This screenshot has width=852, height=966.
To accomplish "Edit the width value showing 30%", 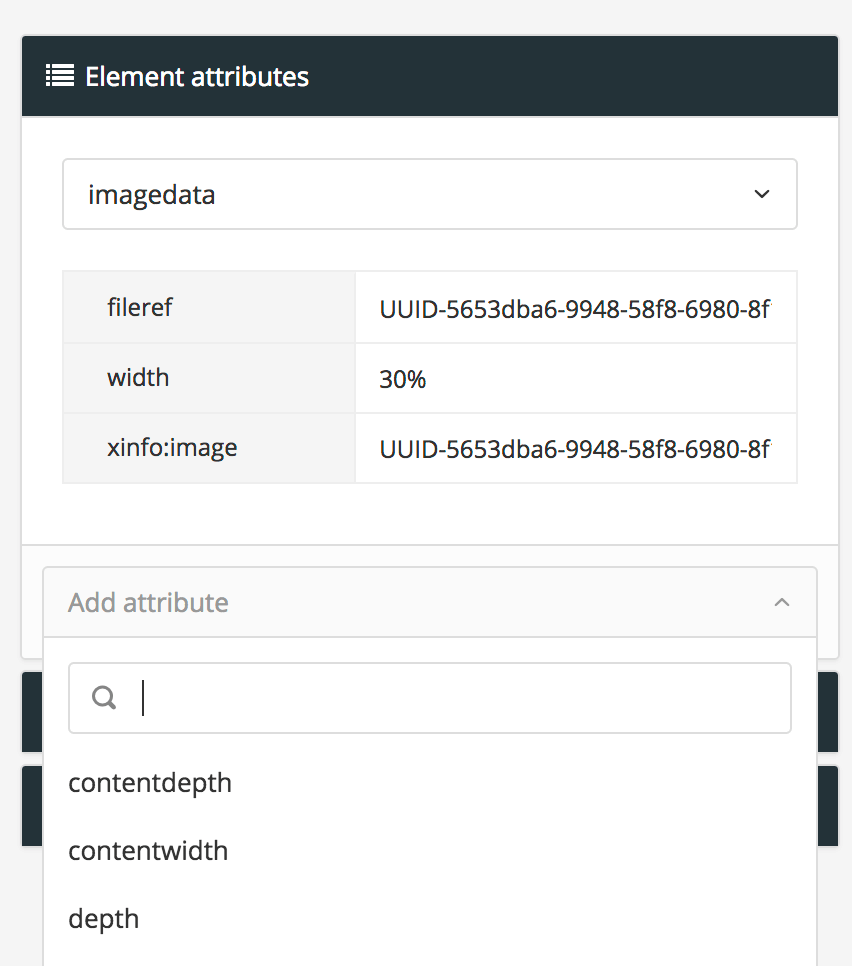I will pos(575,378).
